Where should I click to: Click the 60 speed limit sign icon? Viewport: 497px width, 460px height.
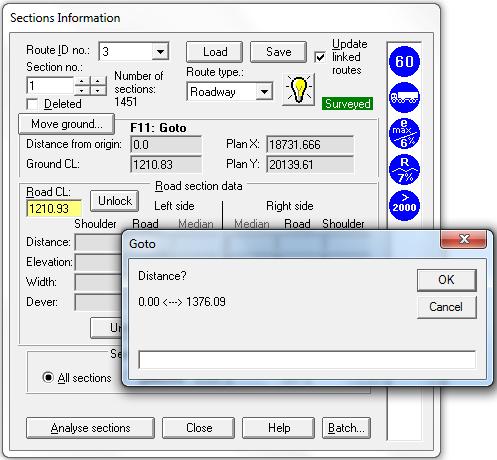[x=404, y=61]
